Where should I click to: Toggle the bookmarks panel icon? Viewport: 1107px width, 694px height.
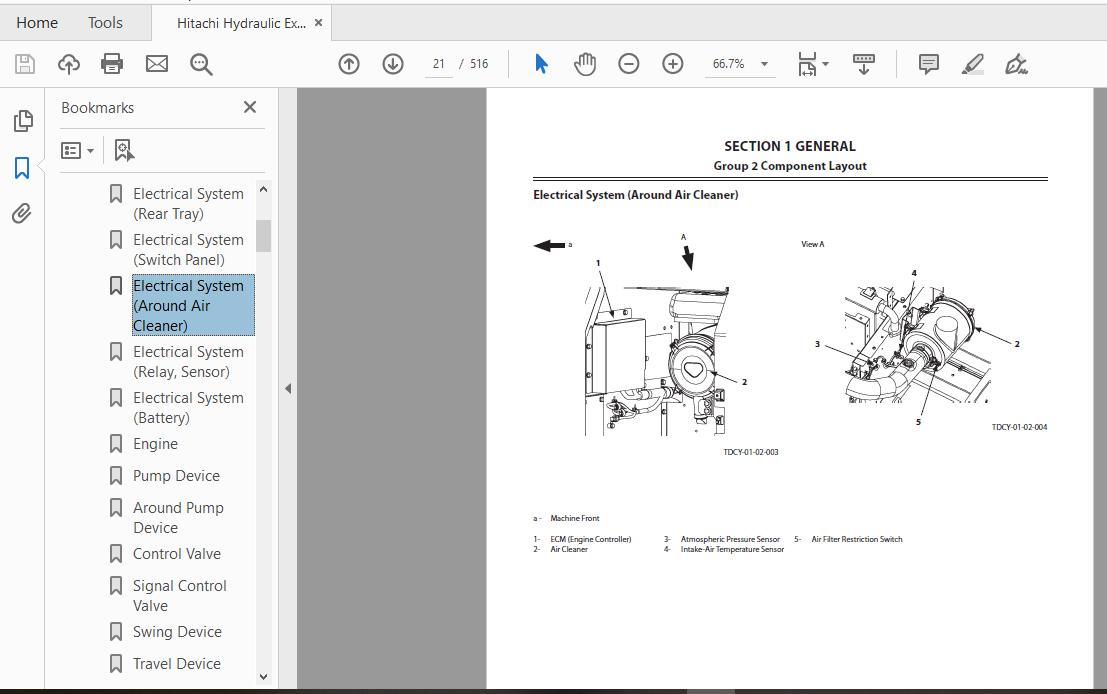tap(22, 168)
